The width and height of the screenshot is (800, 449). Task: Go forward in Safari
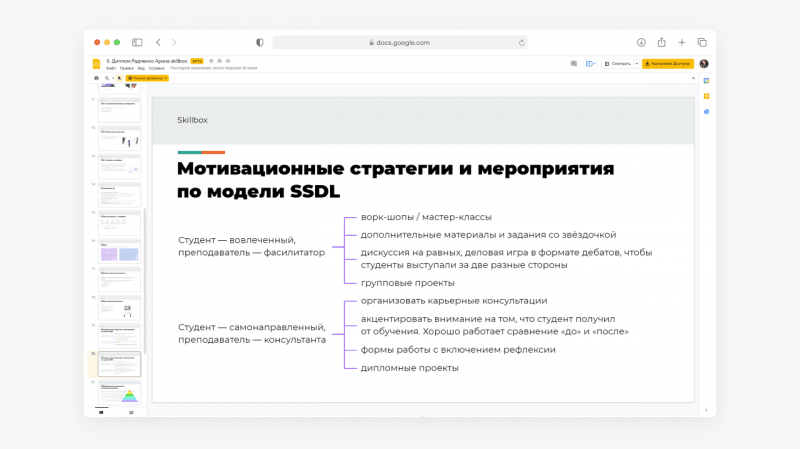point(174,42)
